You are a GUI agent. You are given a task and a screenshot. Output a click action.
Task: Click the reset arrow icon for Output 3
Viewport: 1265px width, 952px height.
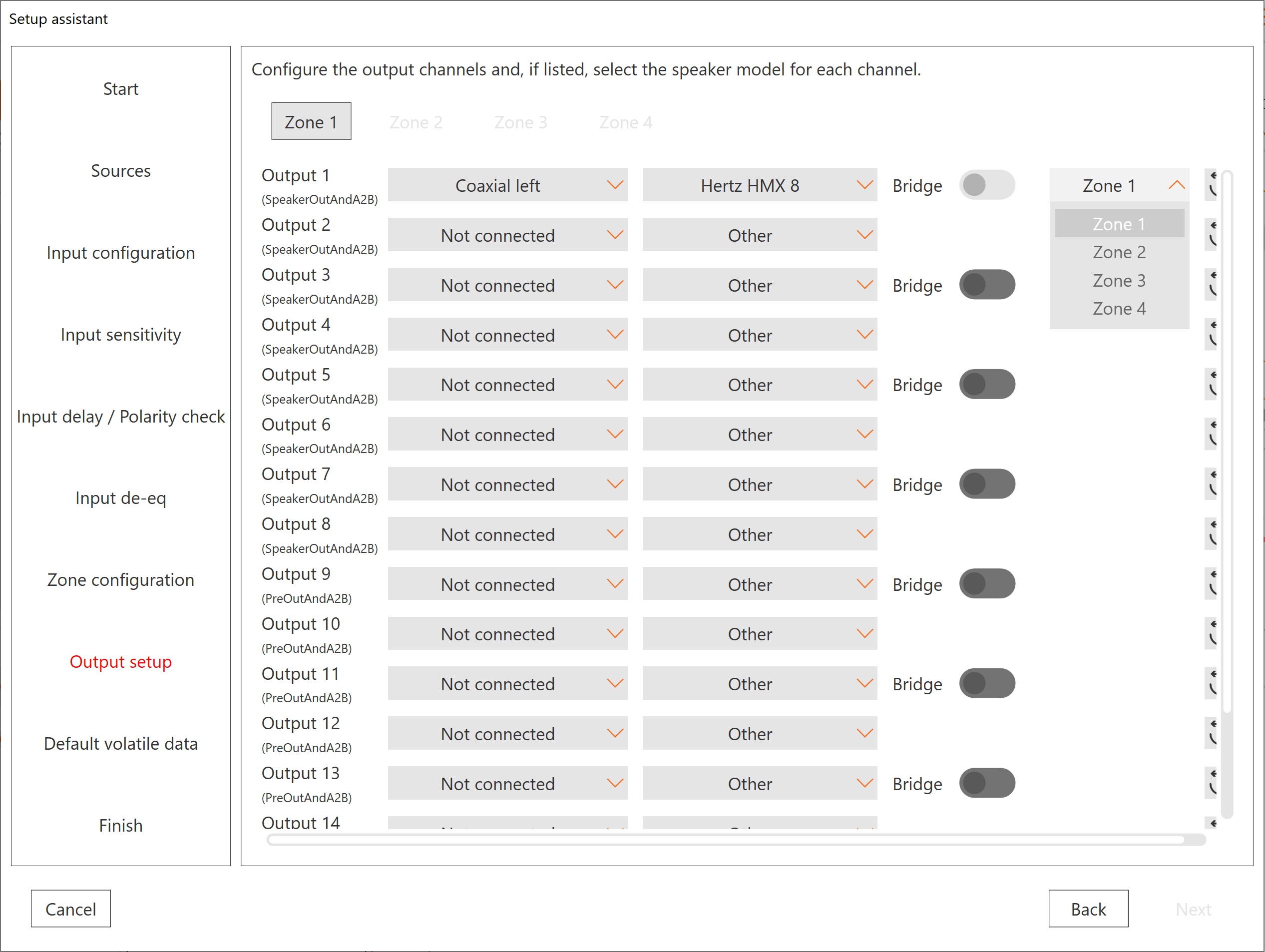click(x=1211, y=284)
